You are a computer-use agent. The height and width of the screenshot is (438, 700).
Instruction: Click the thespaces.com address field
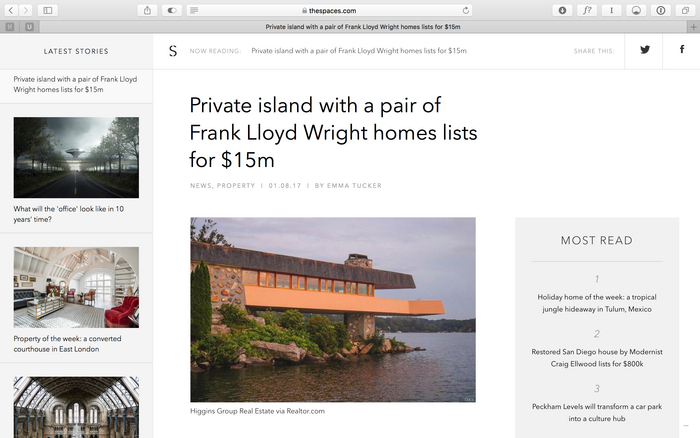[329, 10]
